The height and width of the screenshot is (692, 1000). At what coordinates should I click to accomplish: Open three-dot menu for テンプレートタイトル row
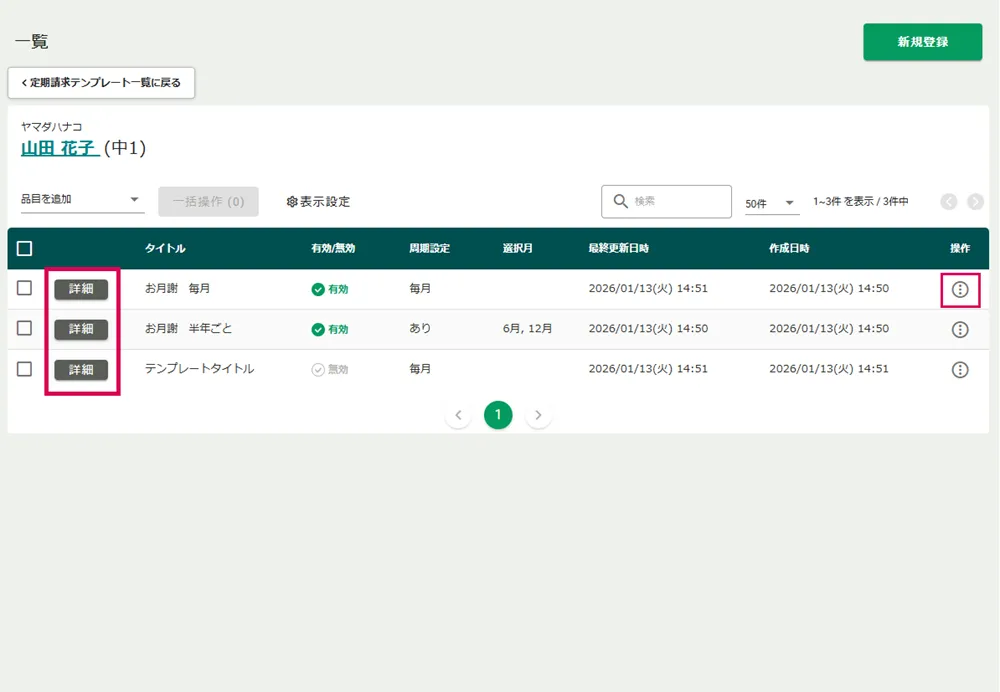pos(960,369)
